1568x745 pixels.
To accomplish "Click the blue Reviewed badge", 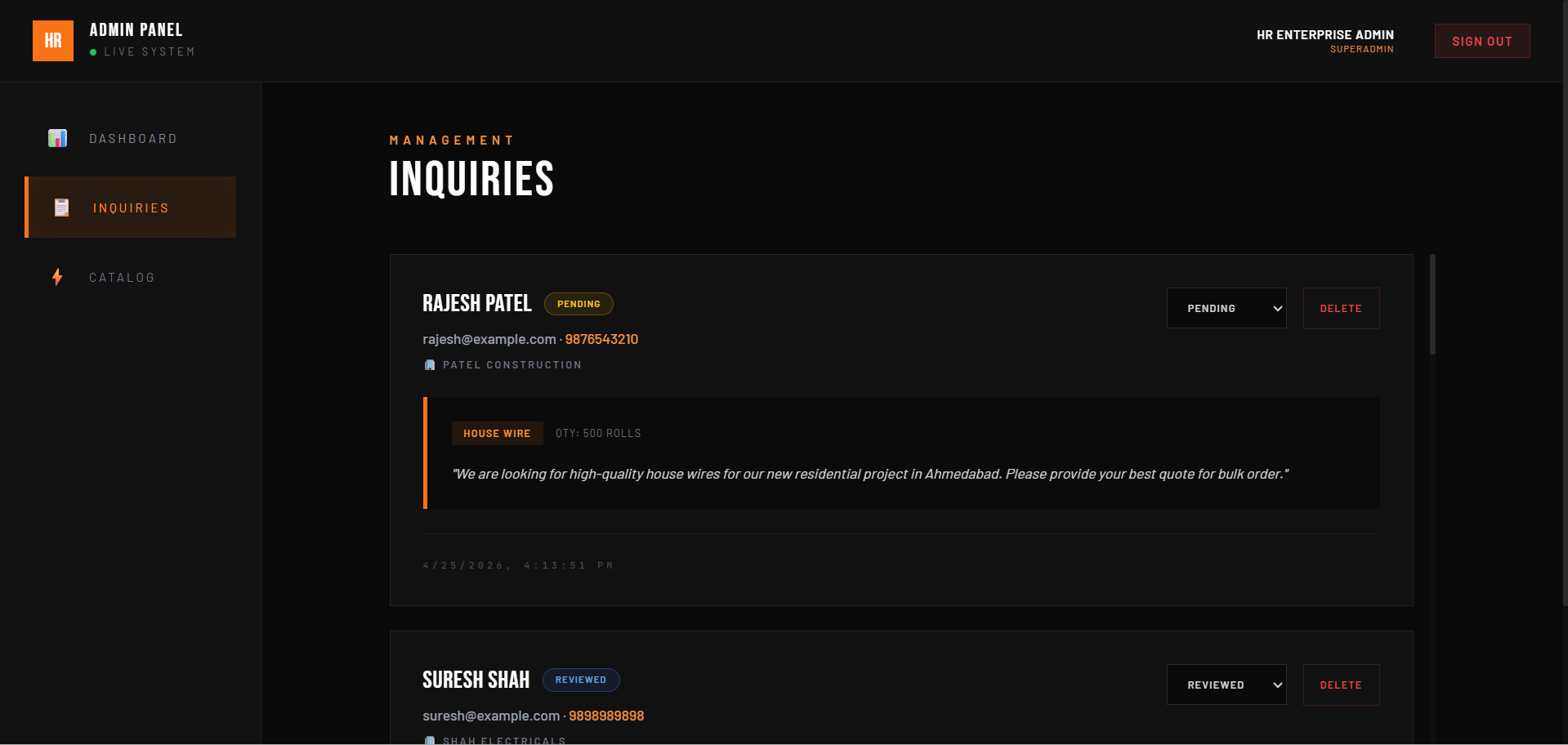I will coord(581,680).
